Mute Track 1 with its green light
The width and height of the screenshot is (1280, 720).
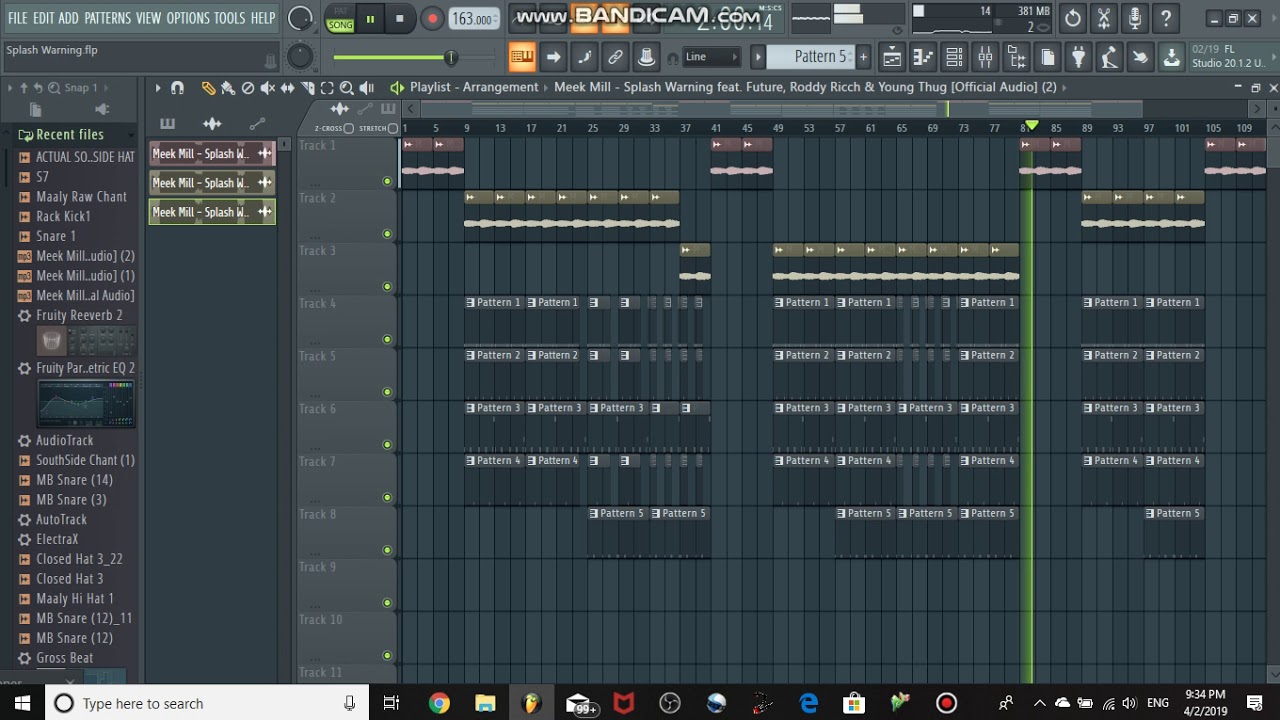tap(387, 181)
